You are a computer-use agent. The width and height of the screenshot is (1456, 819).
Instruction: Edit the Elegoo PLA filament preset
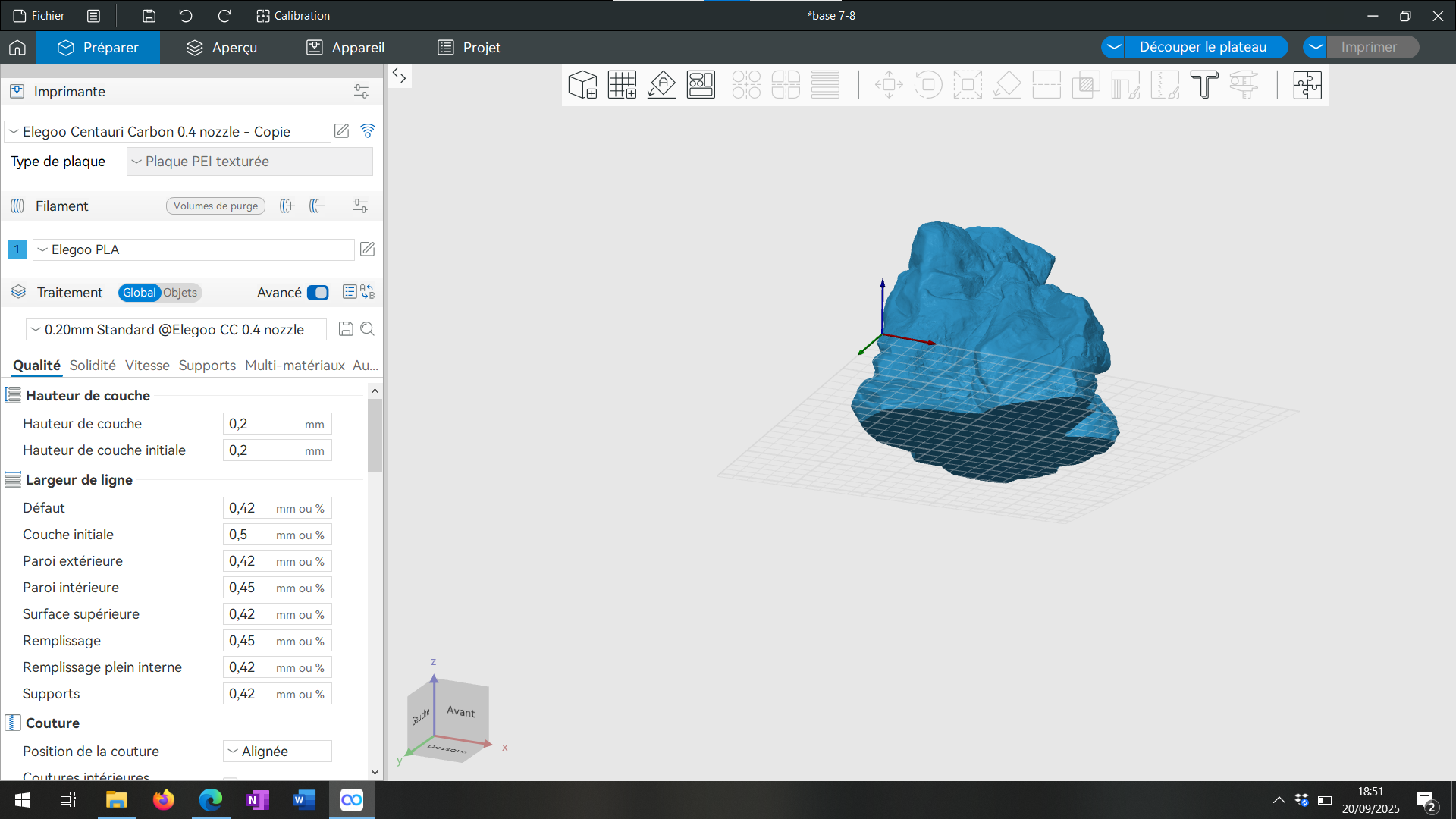pos(367,249)
